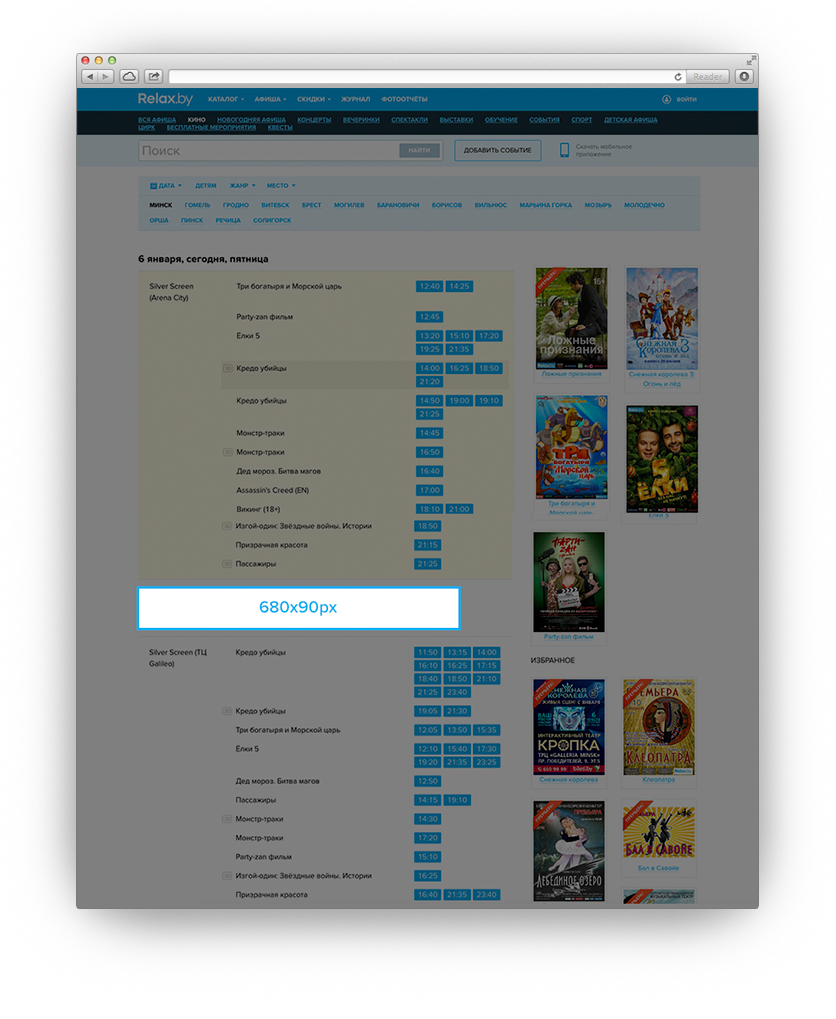Viewport: 836px width, 1019px height.
Task: Open the Скидки dropdown menu
Action: point(314,99)
